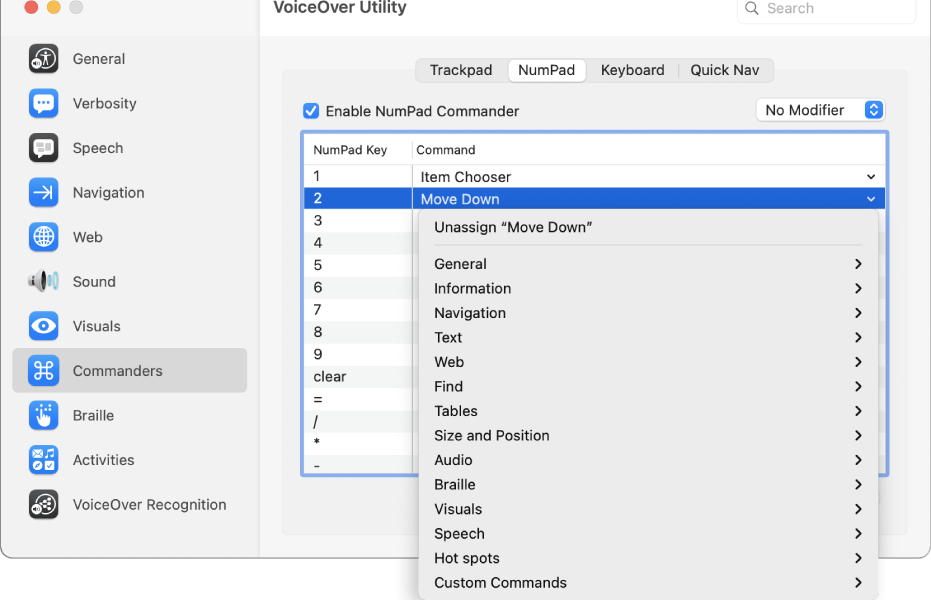Expand the Item Chooser command dropdown arrow
Viewport: 931px width, 600px height.
click(x=870, y=177)
